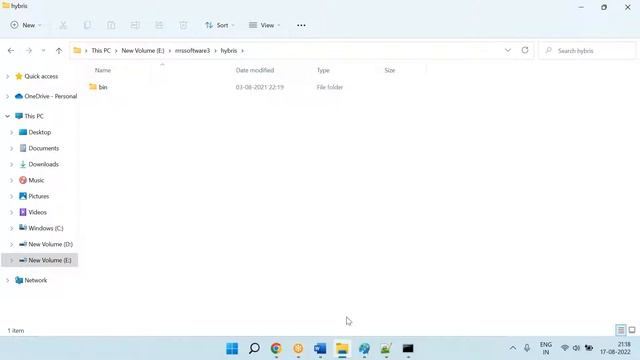This screenshot has height=360, width=640.
Task: Refresh the current folder
Action: [x=525, y=50]
